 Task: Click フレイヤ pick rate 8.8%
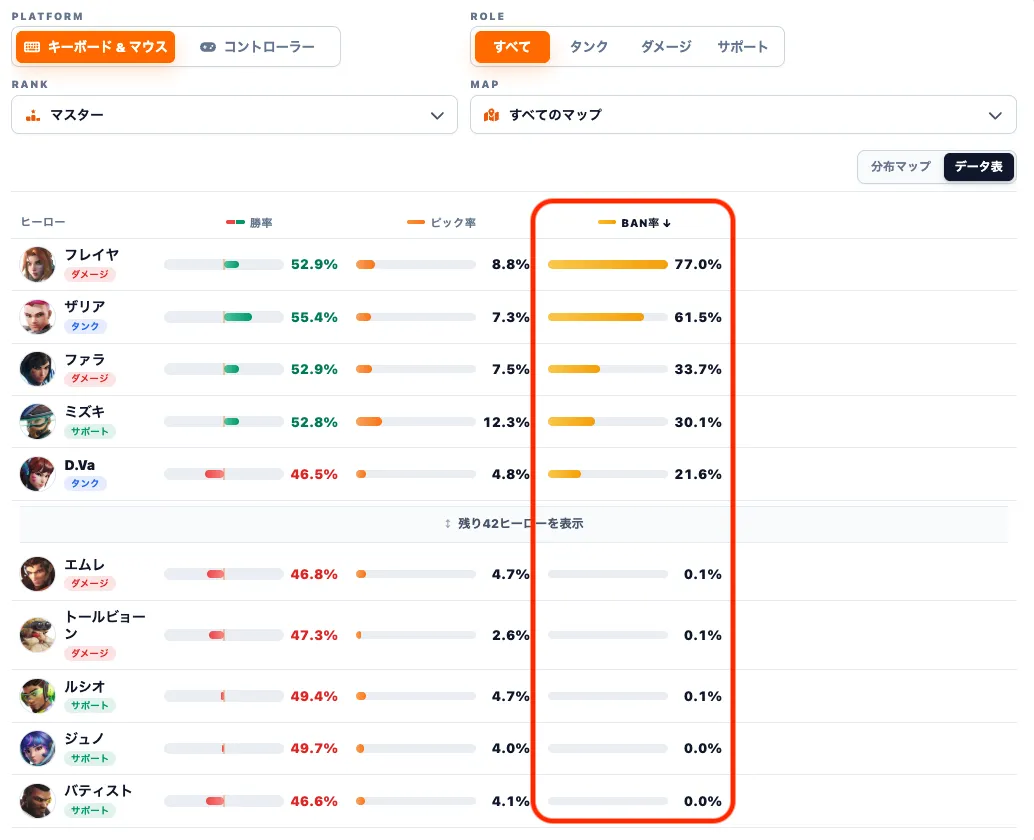[510, 264]
